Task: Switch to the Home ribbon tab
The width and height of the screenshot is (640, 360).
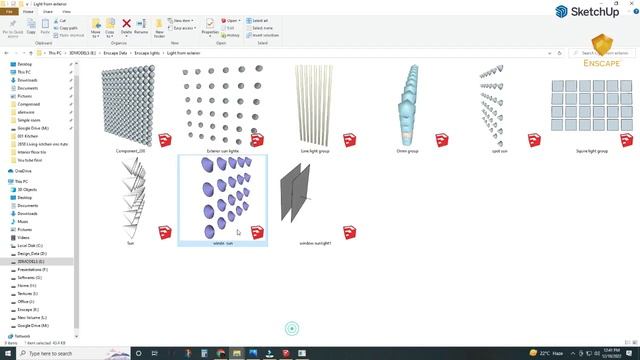Action: pyautogui.click(x=28, y=11)
